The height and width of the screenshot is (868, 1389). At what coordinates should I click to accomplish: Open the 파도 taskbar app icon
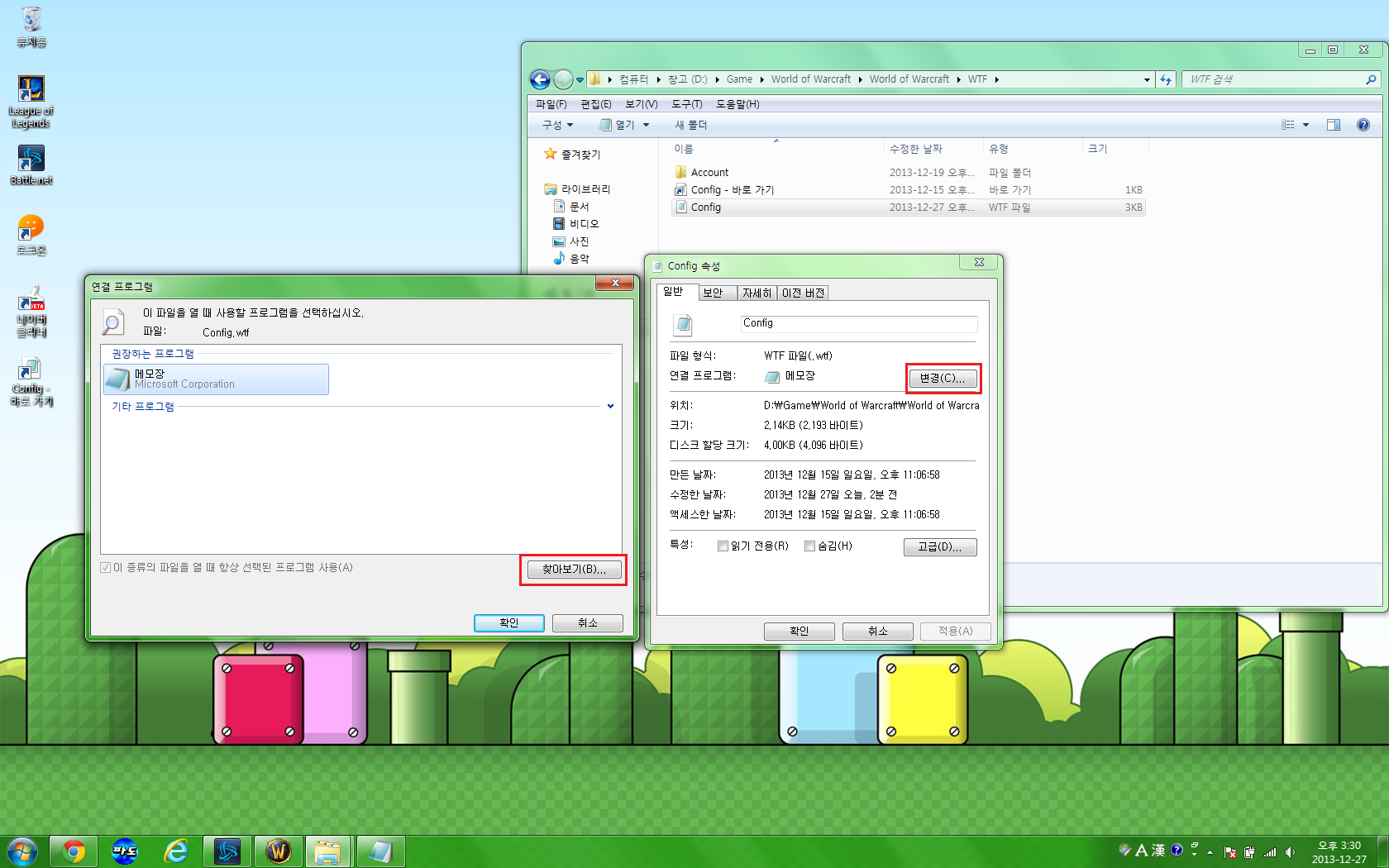click(x=125, y=851)
